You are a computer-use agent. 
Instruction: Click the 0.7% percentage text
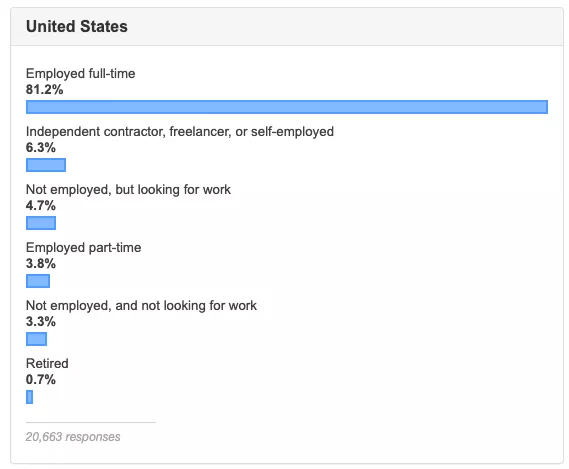coord(41,380)
